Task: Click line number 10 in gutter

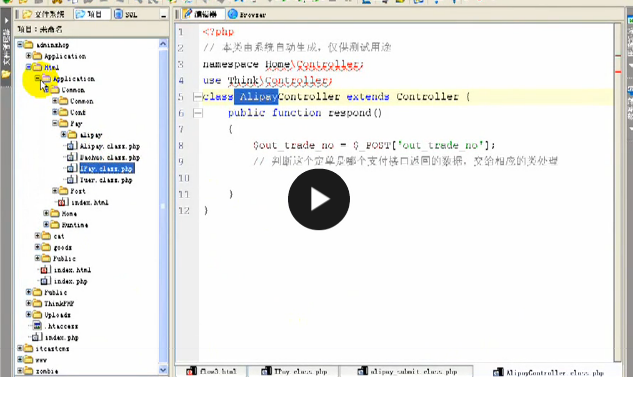Action: click(184, 178)
